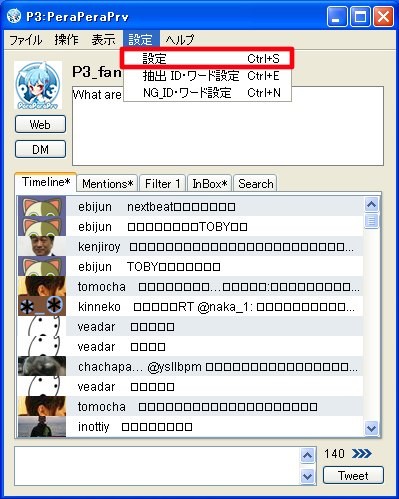The height and width of the screenshot is (499, 399).
Task: Switch to the InBox tab
Action: point(209,183)
